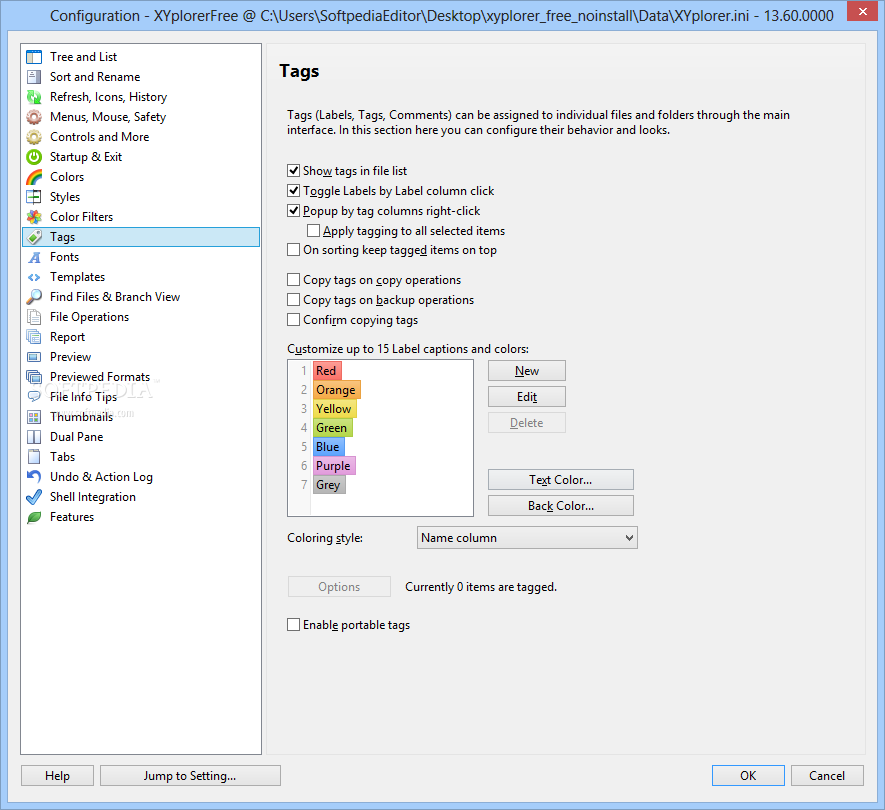Select the Purple label swatch
The image size is (885, 810).
tap(334, 466)
